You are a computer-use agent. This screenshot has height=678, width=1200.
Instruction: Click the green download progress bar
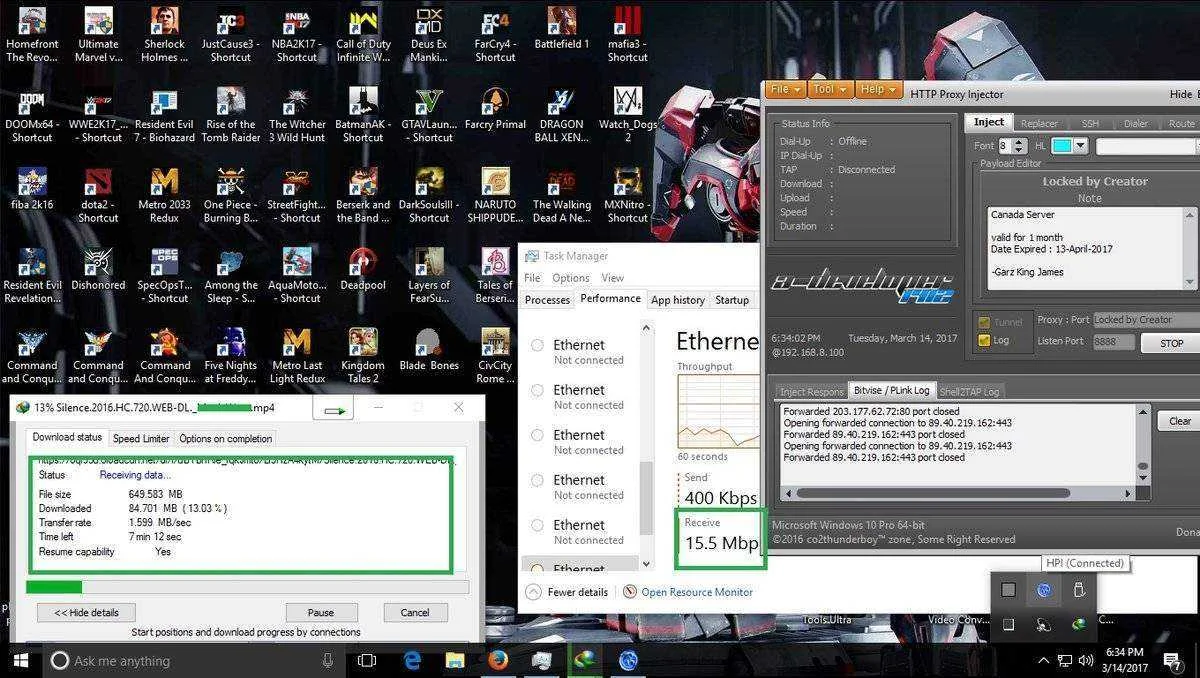247,587
